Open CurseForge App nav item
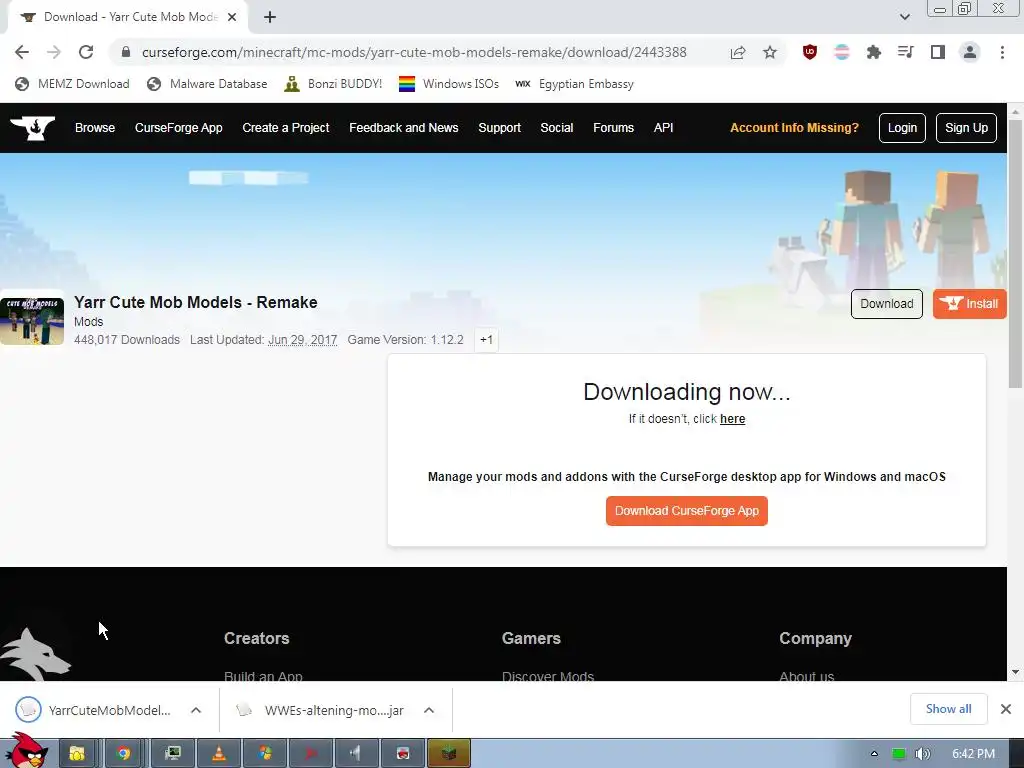This screenshot has height=768, width=1024. point(178,128)
